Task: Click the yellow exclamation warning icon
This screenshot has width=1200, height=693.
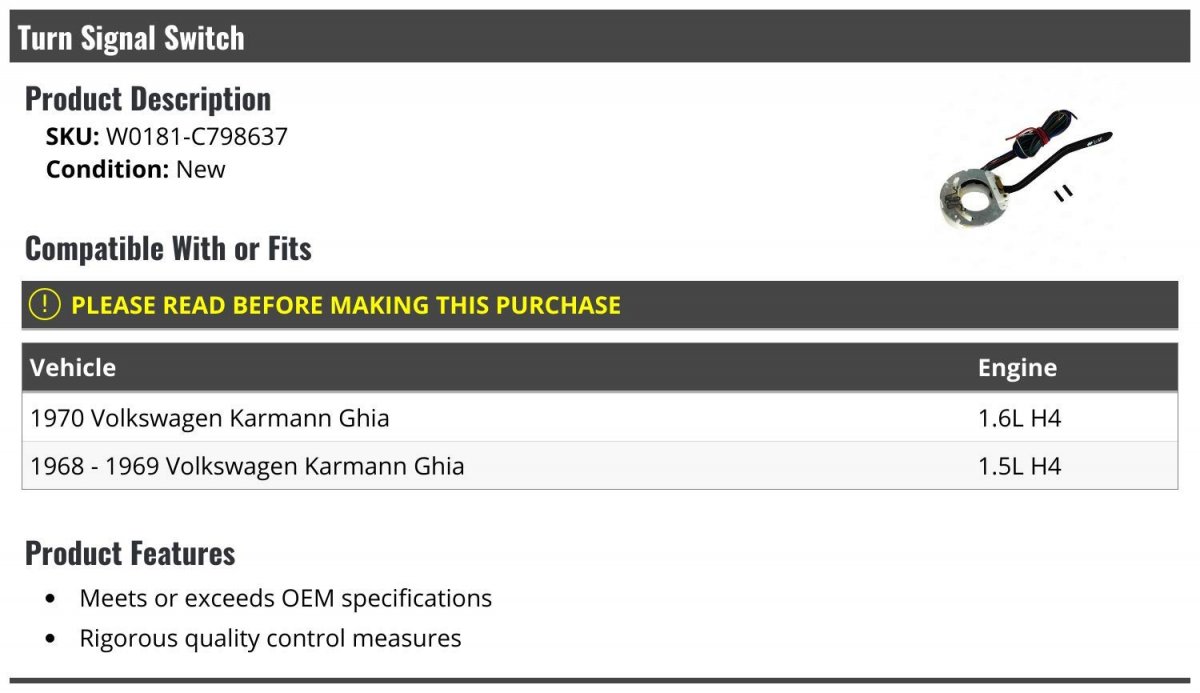Action: 44,304
